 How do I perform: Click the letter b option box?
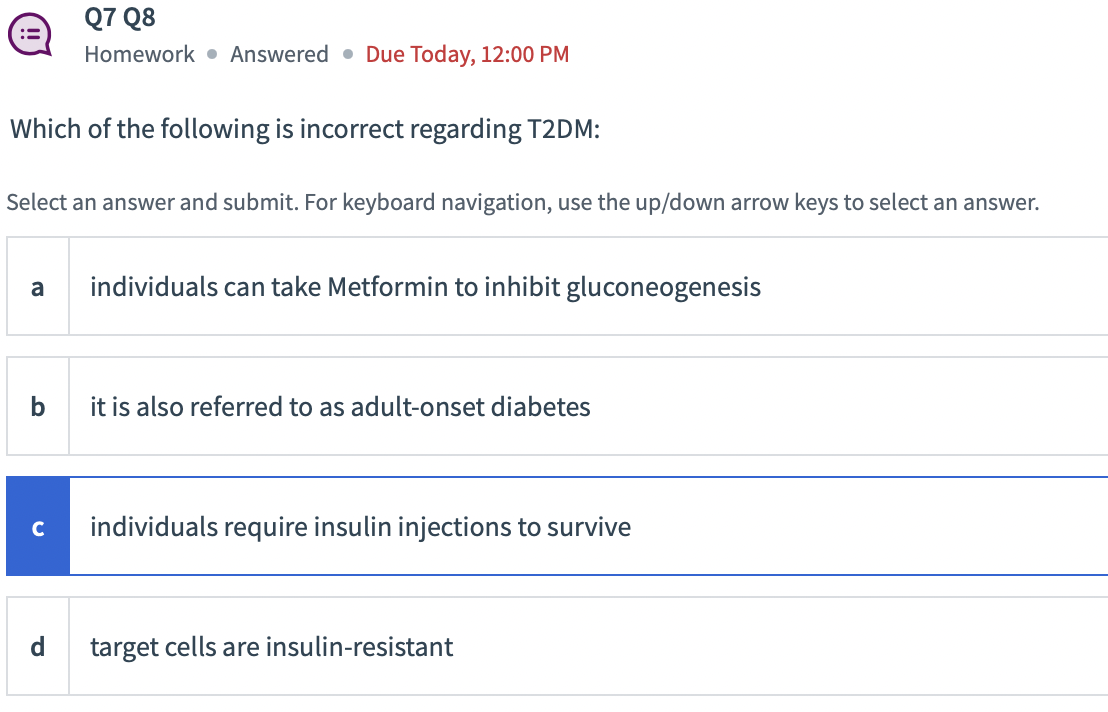(x=37, y=406)
